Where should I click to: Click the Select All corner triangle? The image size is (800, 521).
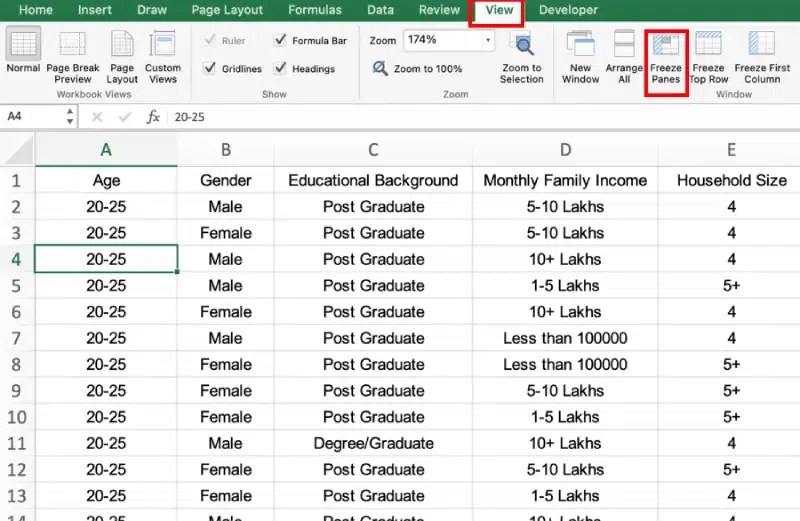click(18, 151)
